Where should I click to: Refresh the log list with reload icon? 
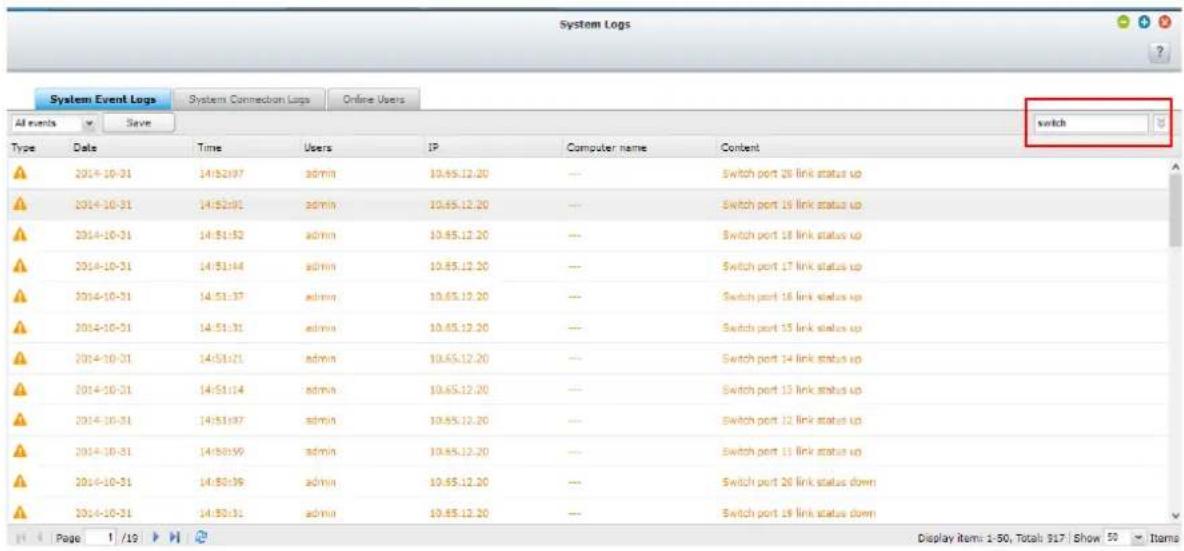tap(199, 539)
